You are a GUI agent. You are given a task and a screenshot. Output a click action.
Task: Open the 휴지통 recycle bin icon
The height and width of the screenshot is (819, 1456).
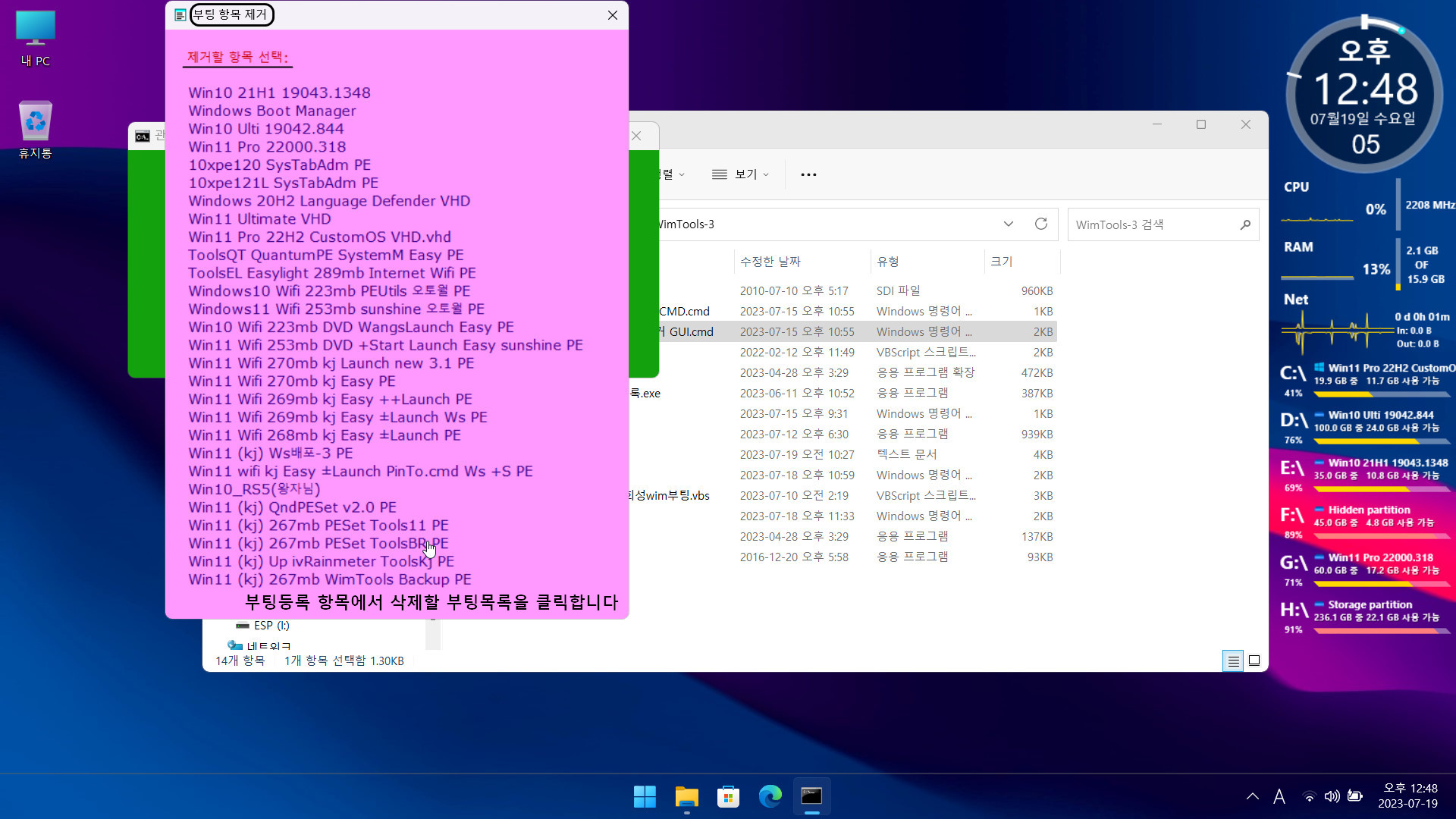point(36,130)
